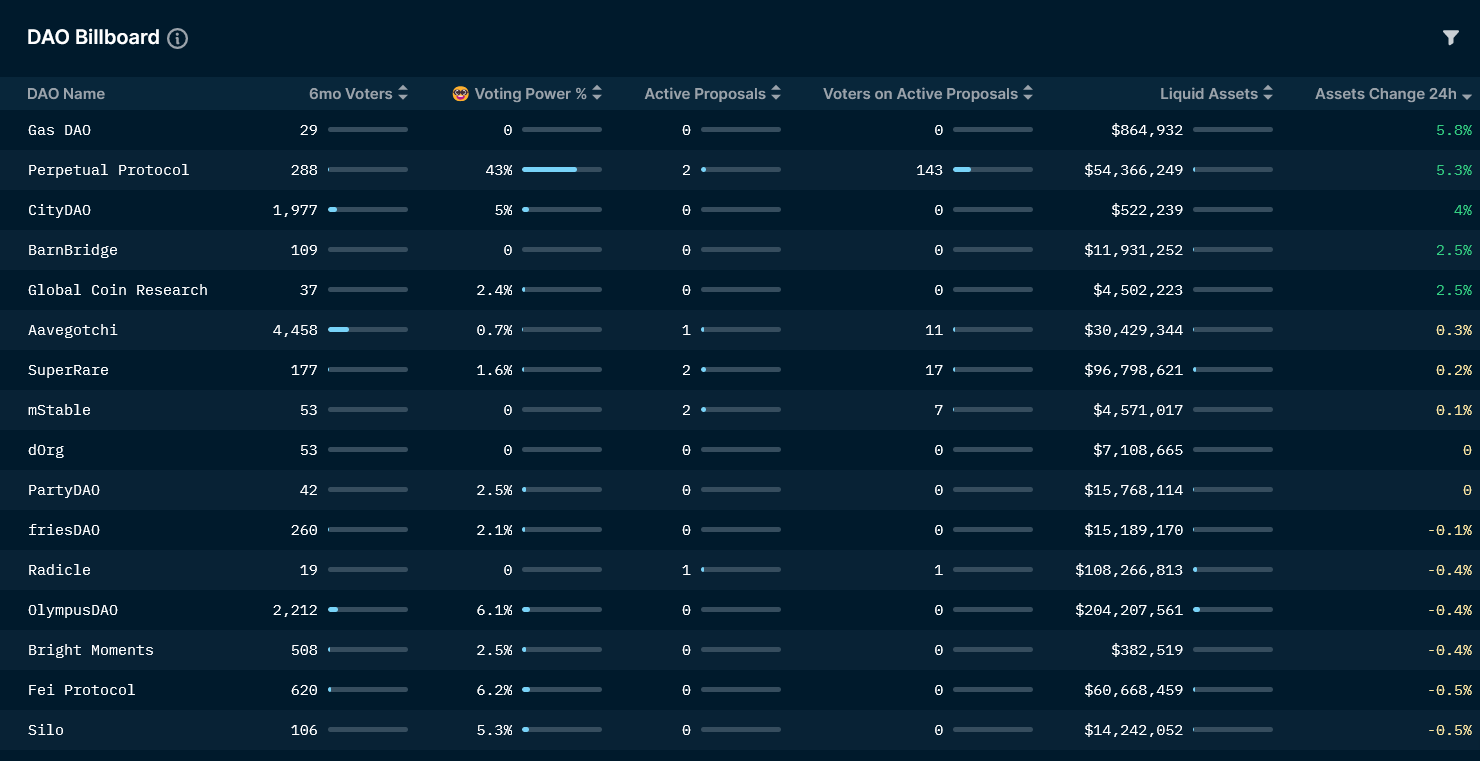
Task: Click SuperRare voters value 17
Action: point(934,370)
